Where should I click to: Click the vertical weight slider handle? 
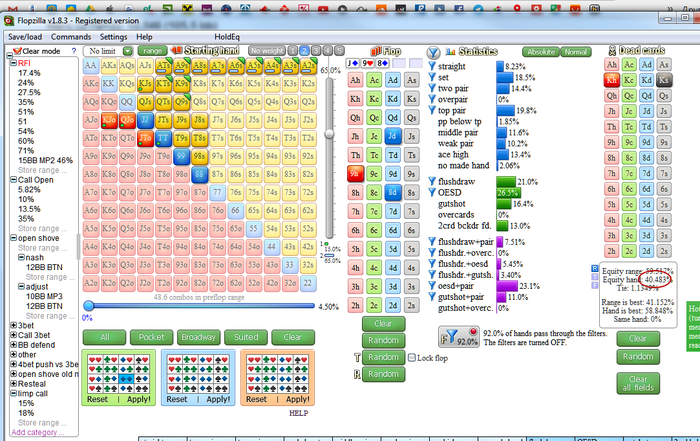pyautogui.click(x=329, y=133)
